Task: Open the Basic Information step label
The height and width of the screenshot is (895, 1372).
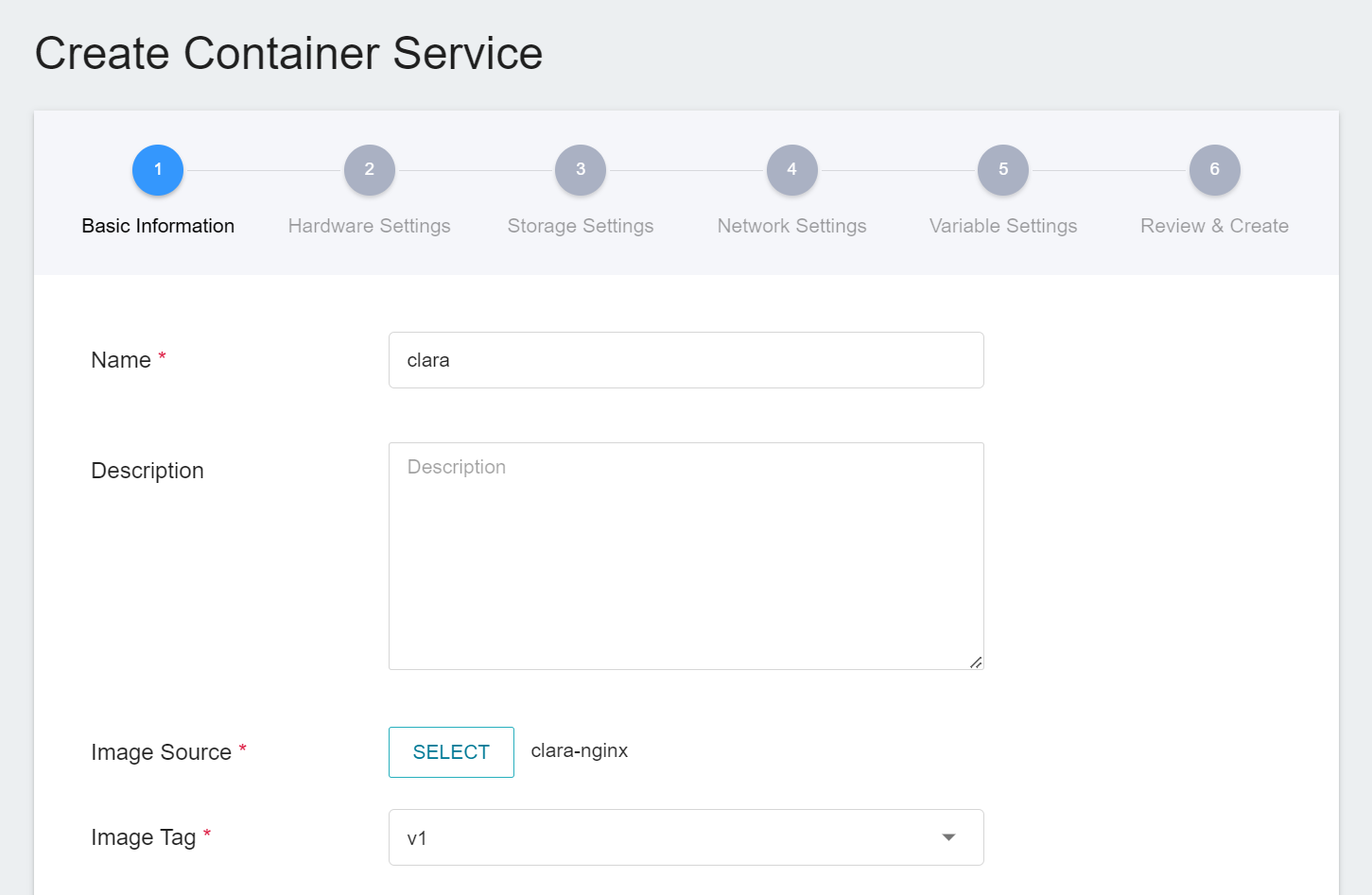Action: tap(158, 226)
